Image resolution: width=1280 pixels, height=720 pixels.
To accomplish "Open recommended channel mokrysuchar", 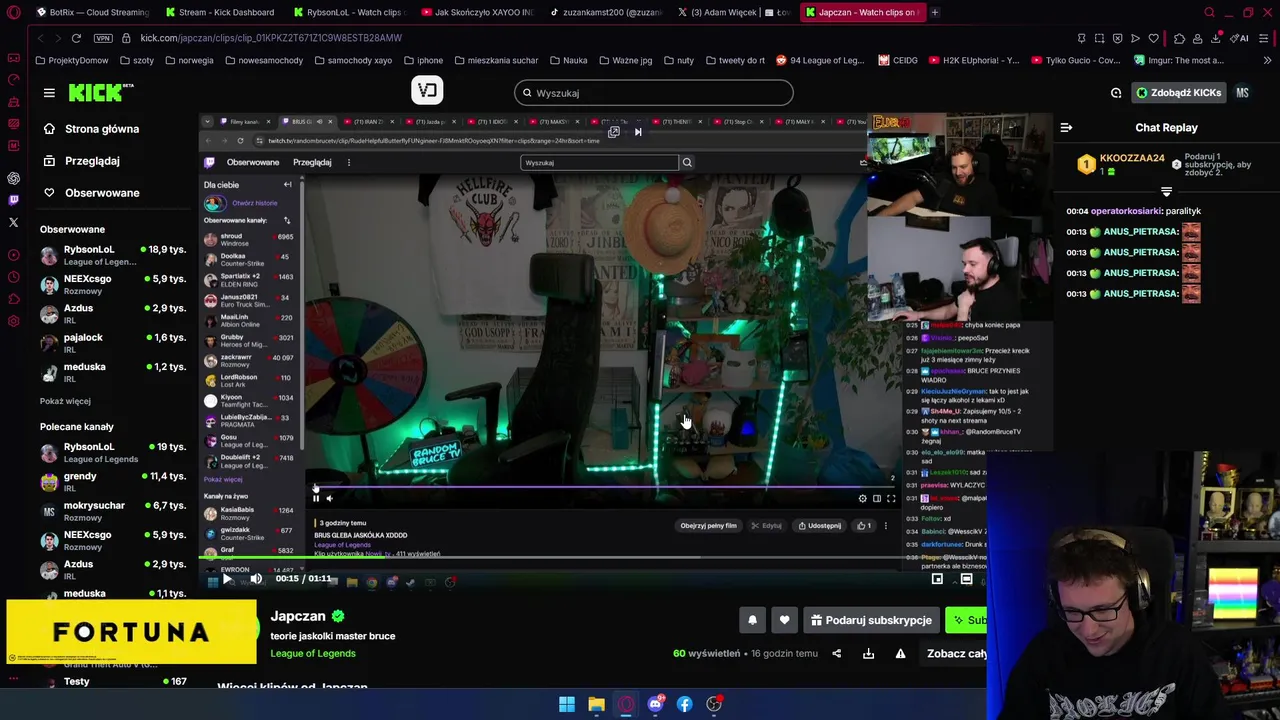I will tap(113, 511).
